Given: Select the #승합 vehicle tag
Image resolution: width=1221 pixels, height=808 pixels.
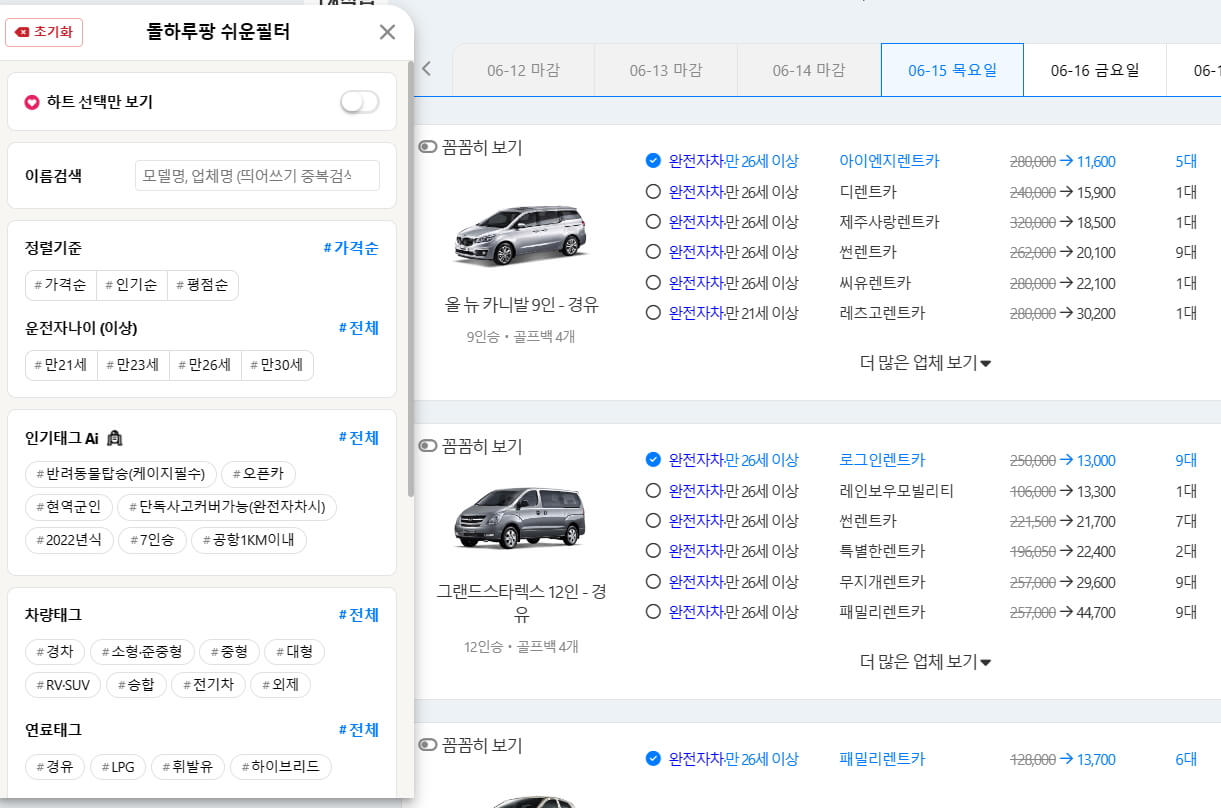Looking at the screenshot, I should pos(135,685).
